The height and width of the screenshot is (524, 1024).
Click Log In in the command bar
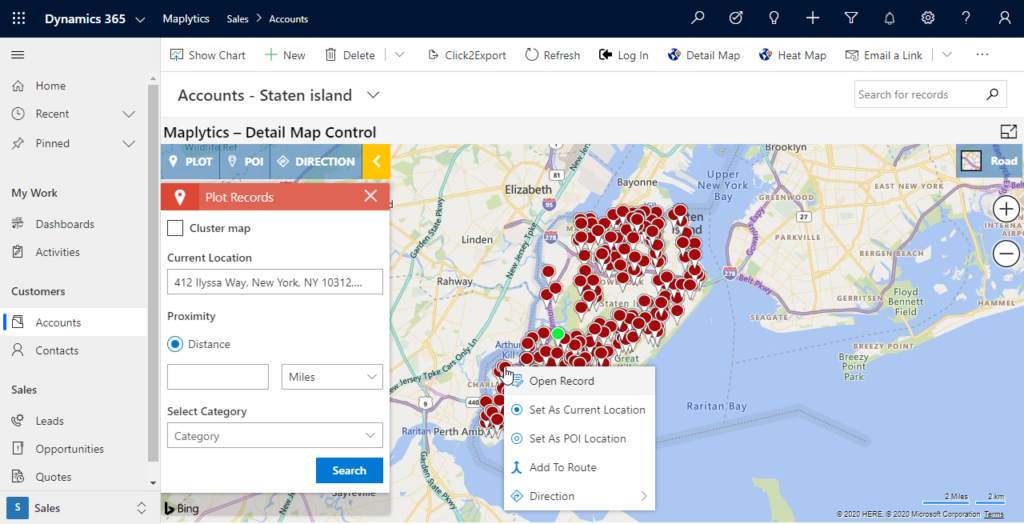point(624,55)
